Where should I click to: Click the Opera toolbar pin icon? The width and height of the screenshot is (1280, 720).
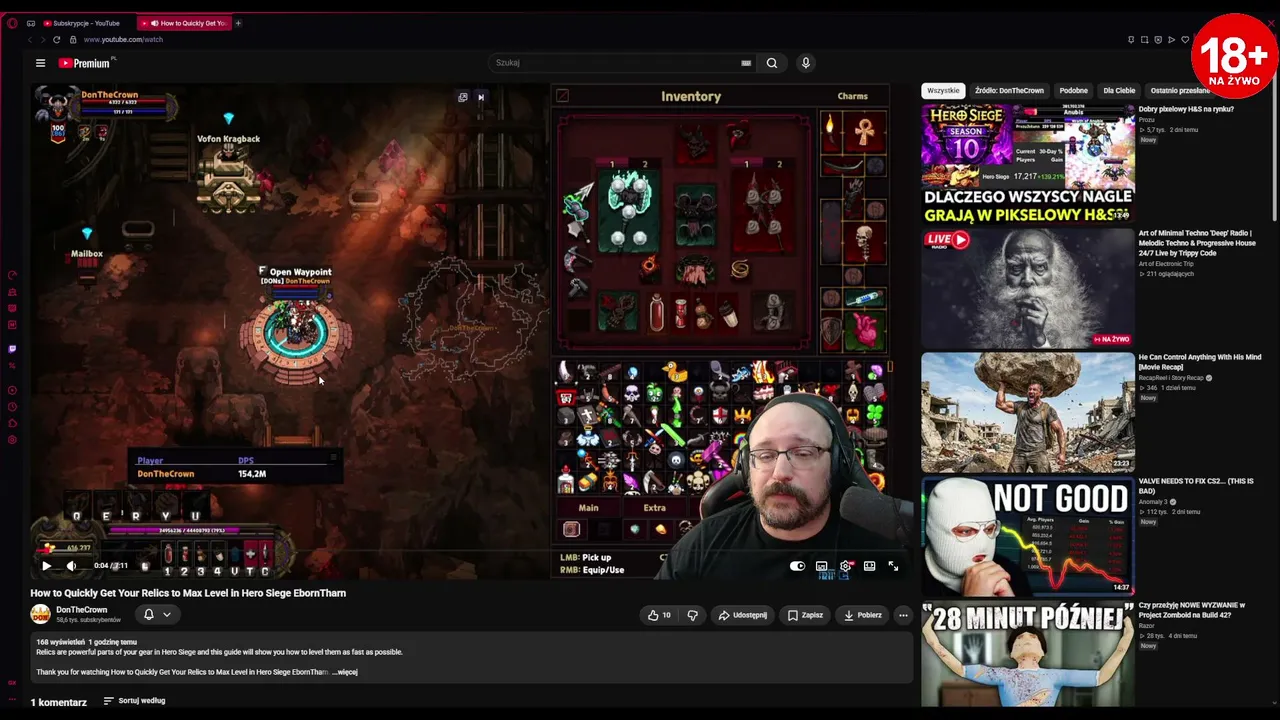1131,40
